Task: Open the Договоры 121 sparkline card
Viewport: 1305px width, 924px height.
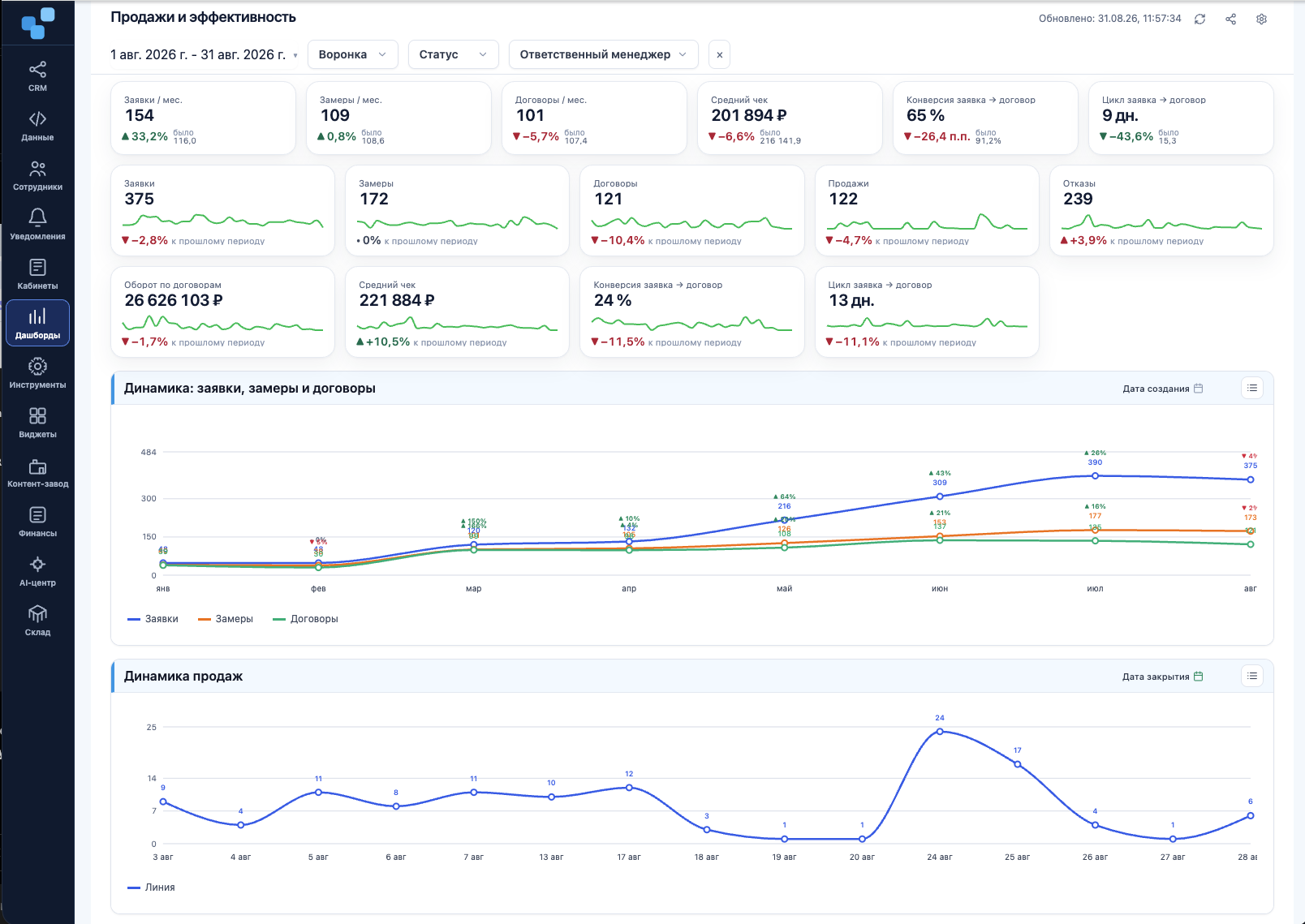Action: 691,211
